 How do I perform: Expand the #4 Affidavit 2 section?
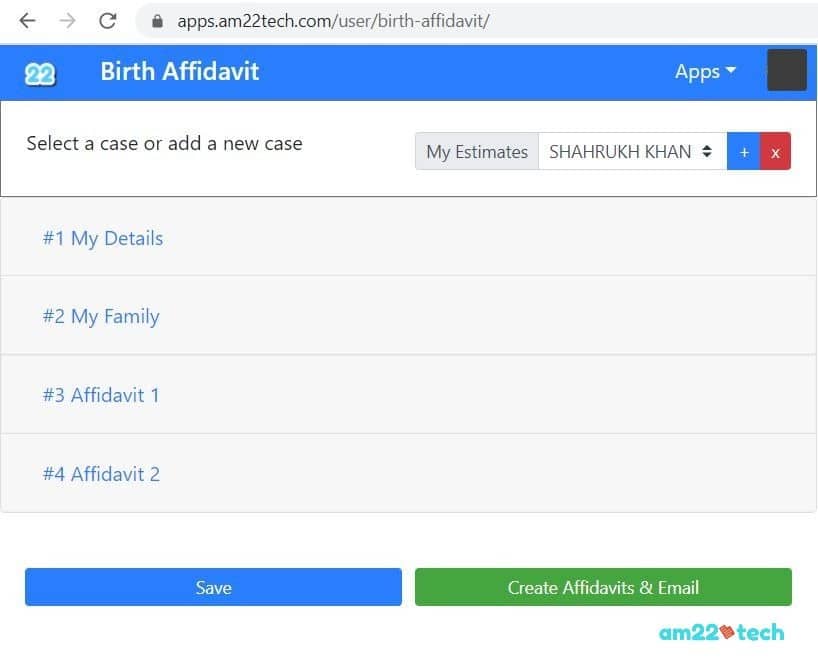pos(101,473)
